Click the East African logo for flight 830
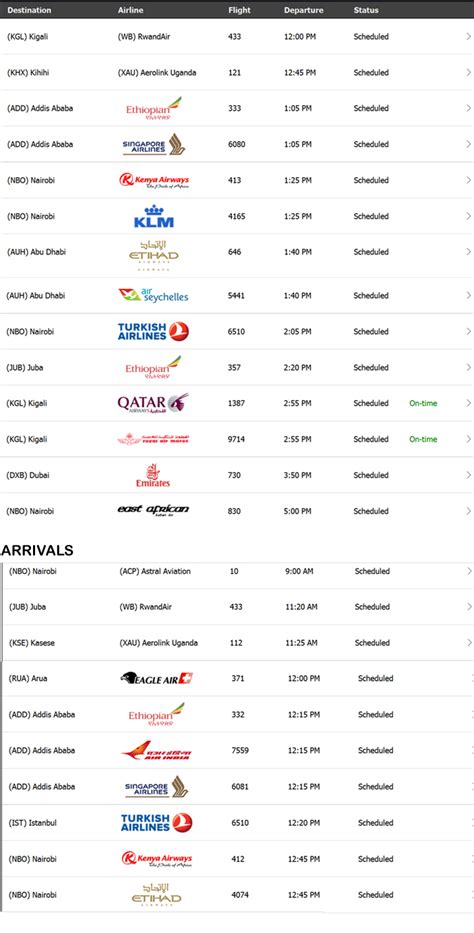Image resolution: width=474 pixels, height=933 pixels. [x=153, y=510]
